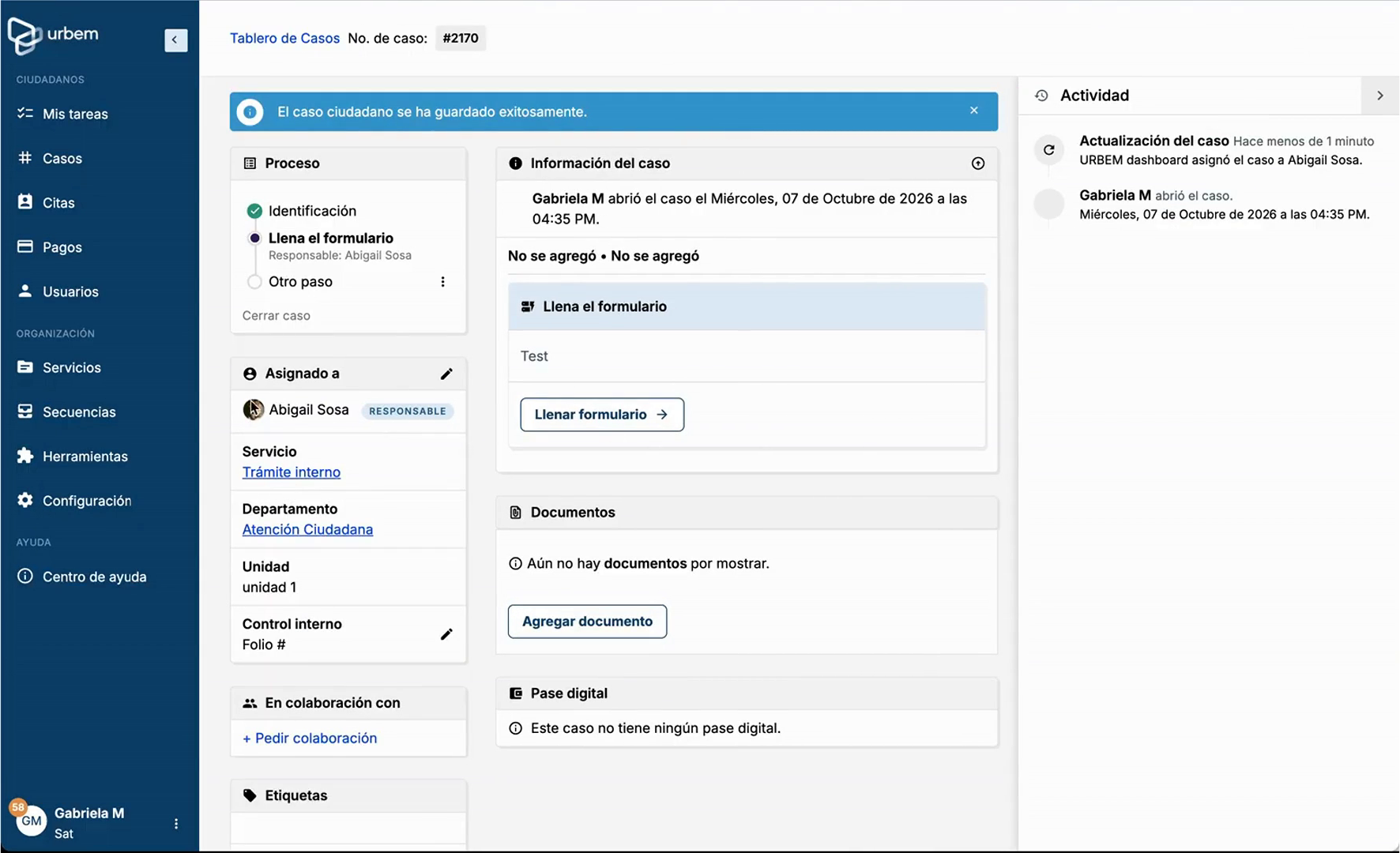Viewport: 1400px width, 853px height.
Task: Click the Etiquetas tag icon
Action: tap(250, 795)
